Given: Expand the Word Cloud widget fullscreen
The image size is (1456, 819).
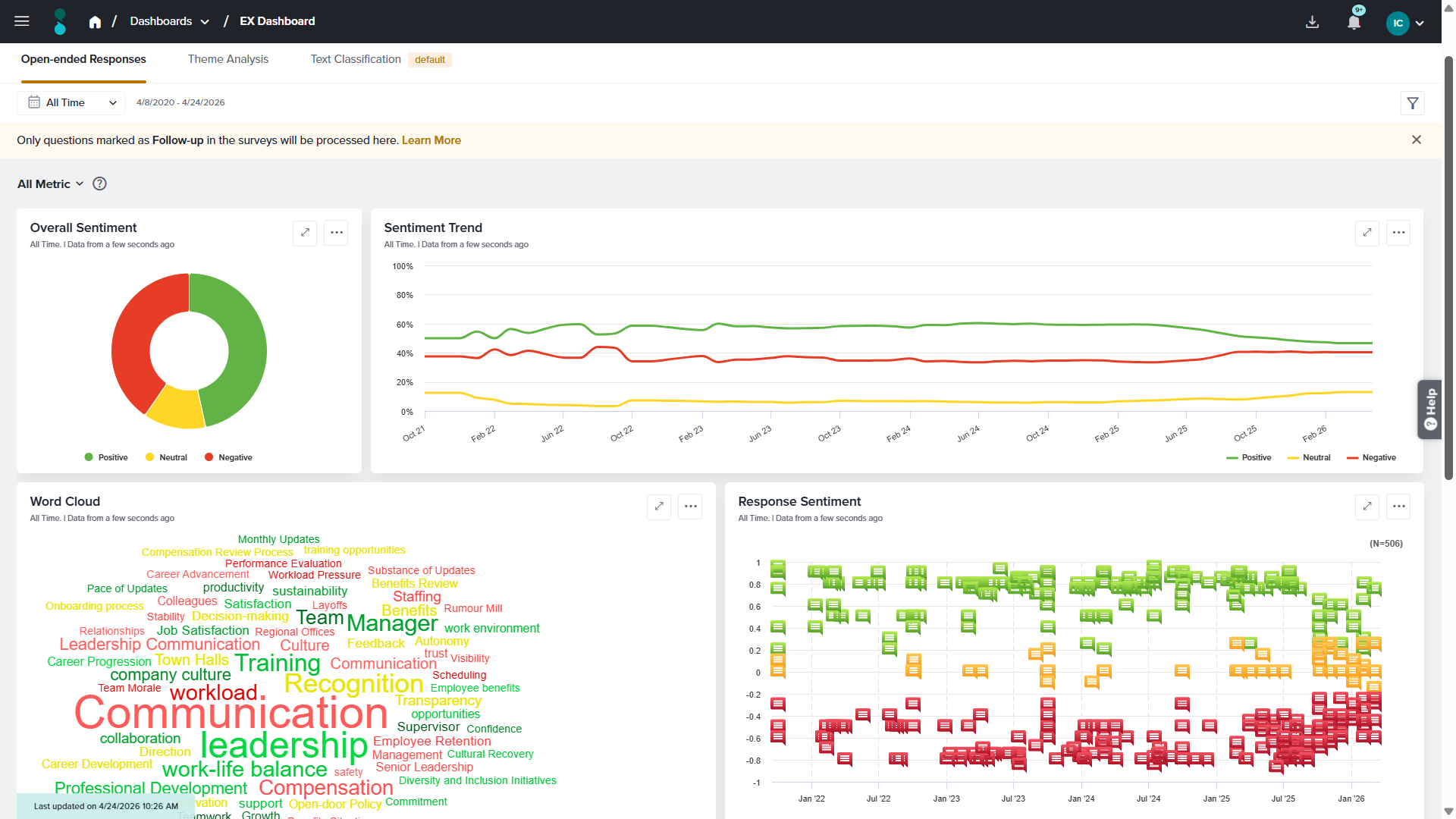Looking at the screenshot, I should [659, 507].
